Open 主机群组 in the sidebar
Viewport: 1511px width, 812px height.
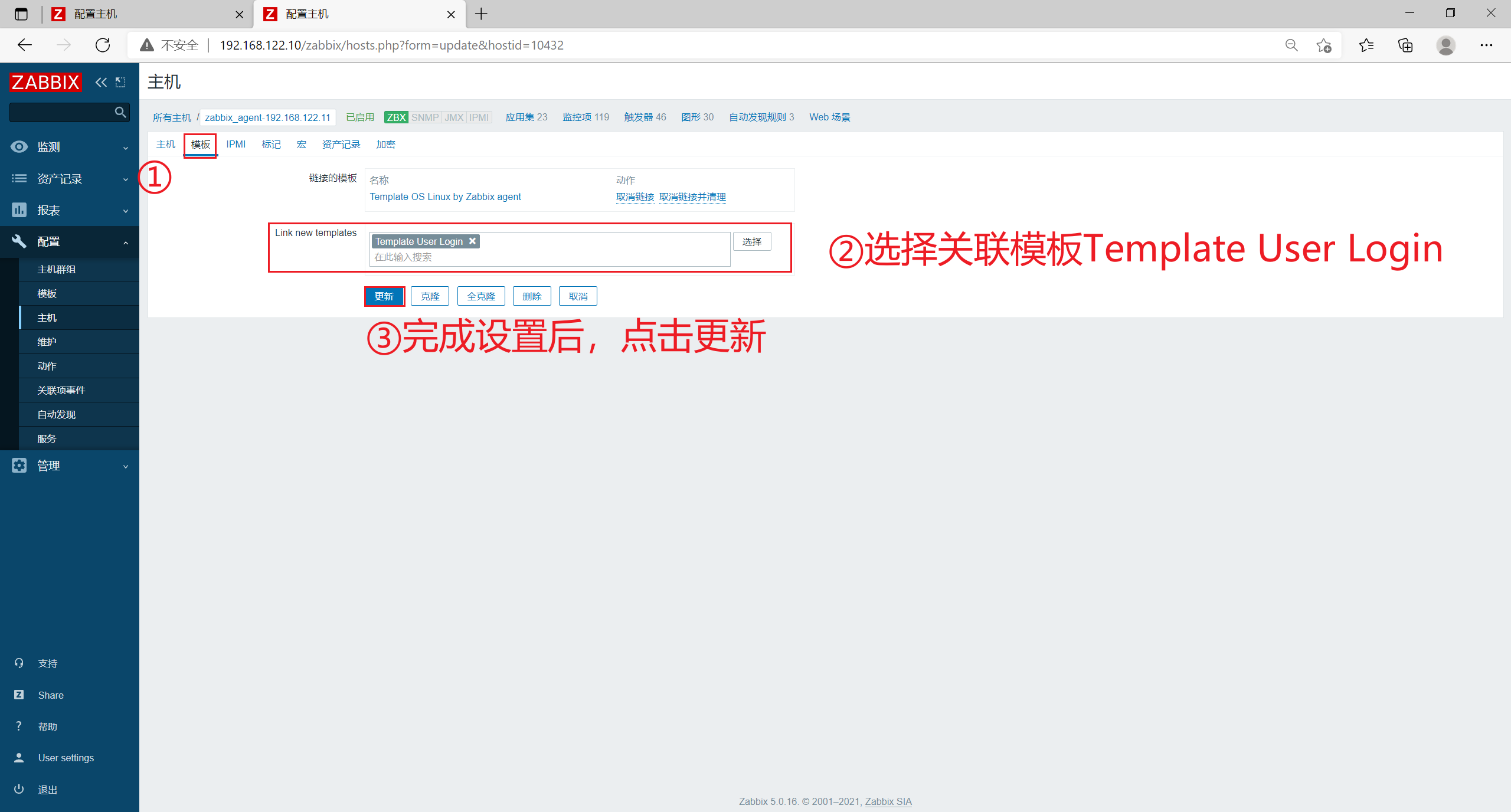tap(57, 269)
